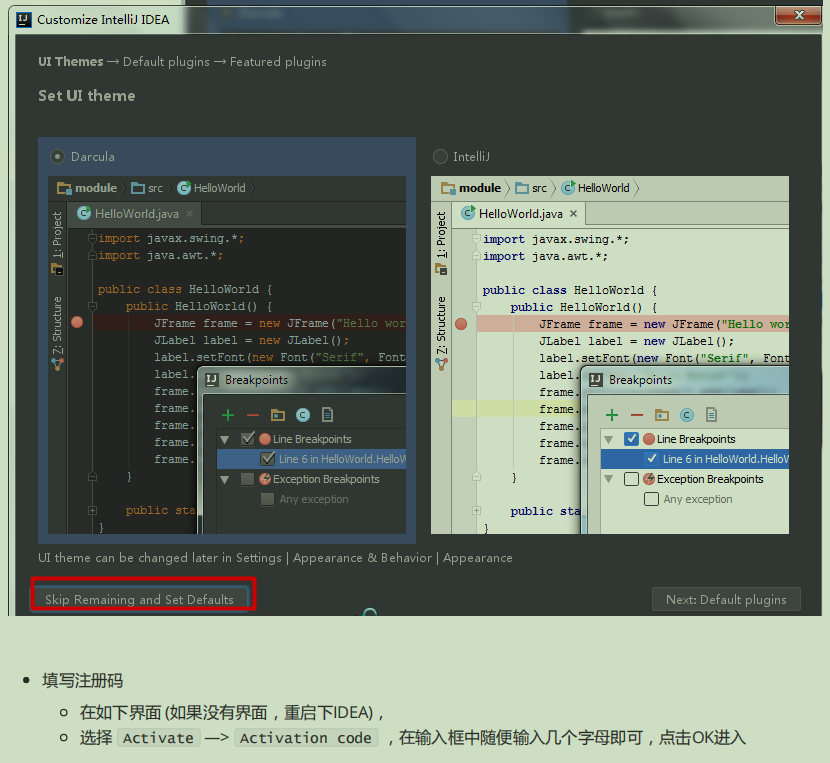Click the module folder icon in Darcula preview
830x763 pixels.
tap(64, 188)
